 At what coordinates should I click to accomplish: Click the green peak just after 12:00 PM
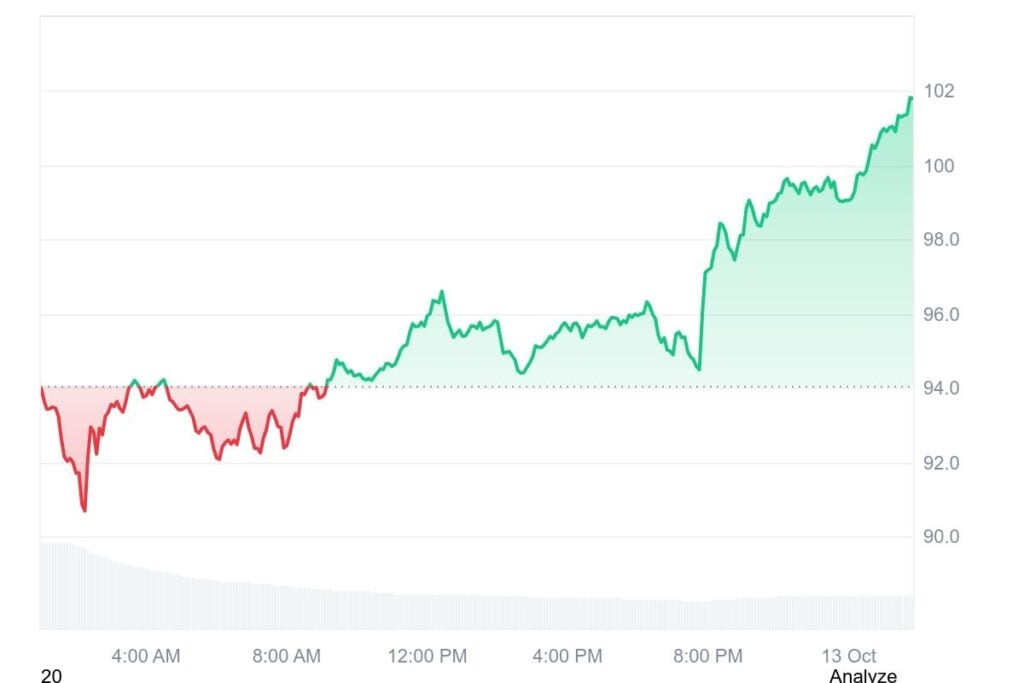point(441,292)
